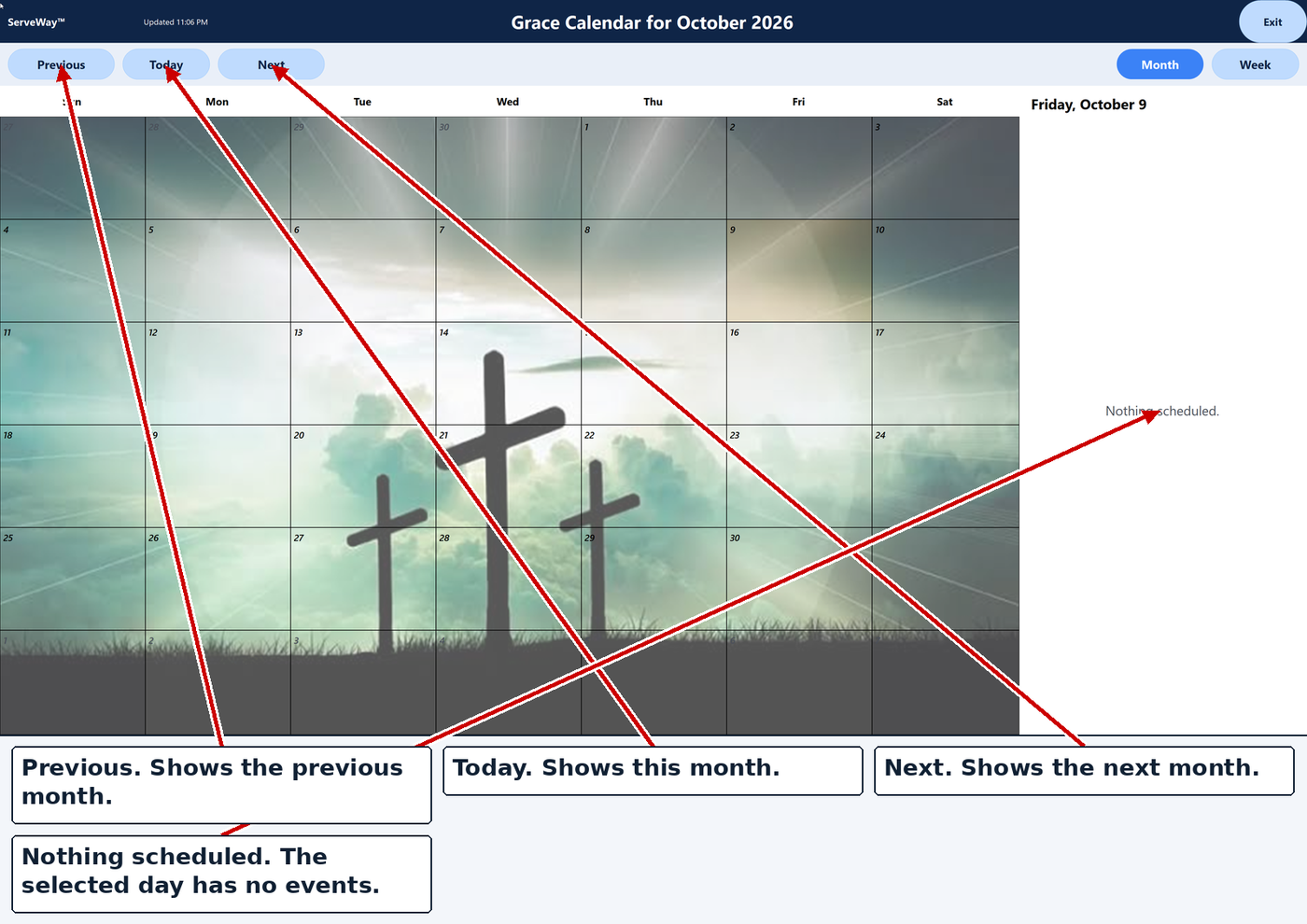The image size is (1307, 924).
Task: Select day 24 cell on Saturday
Action: point(946,476)
